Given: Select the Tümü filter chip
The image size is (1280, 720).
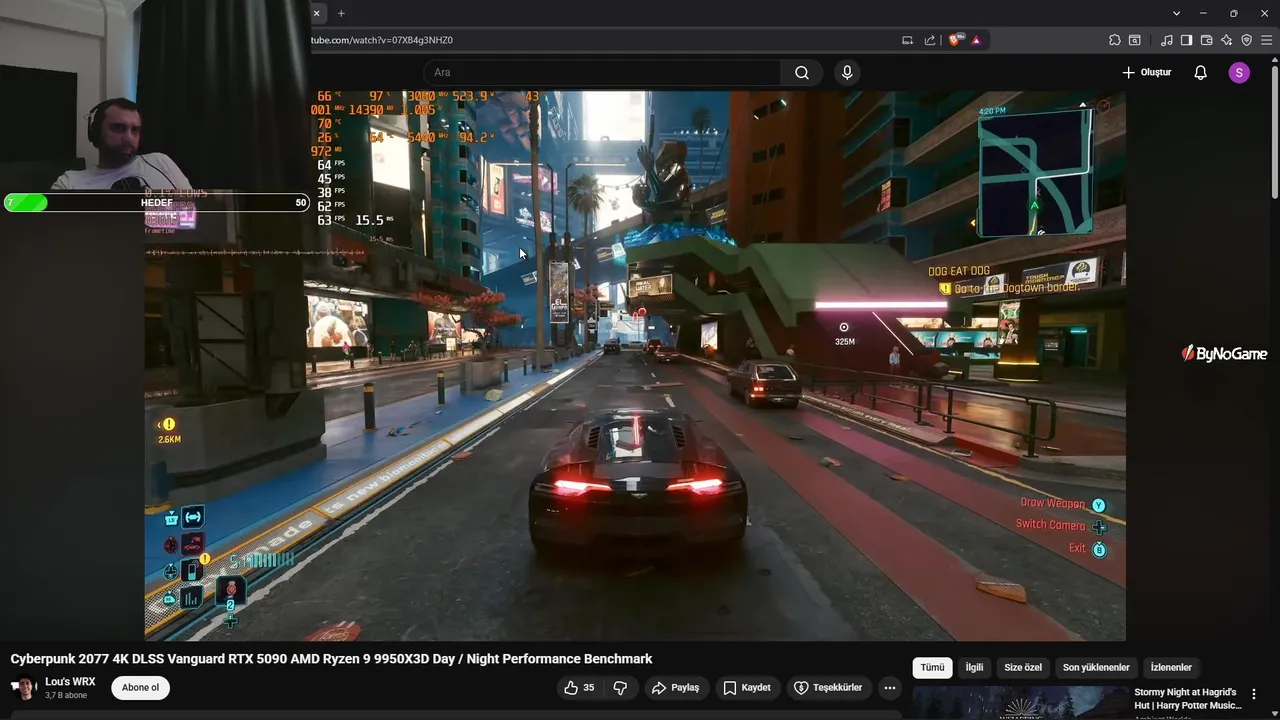Looking at the screenshot, I should (x=932, y=667).
